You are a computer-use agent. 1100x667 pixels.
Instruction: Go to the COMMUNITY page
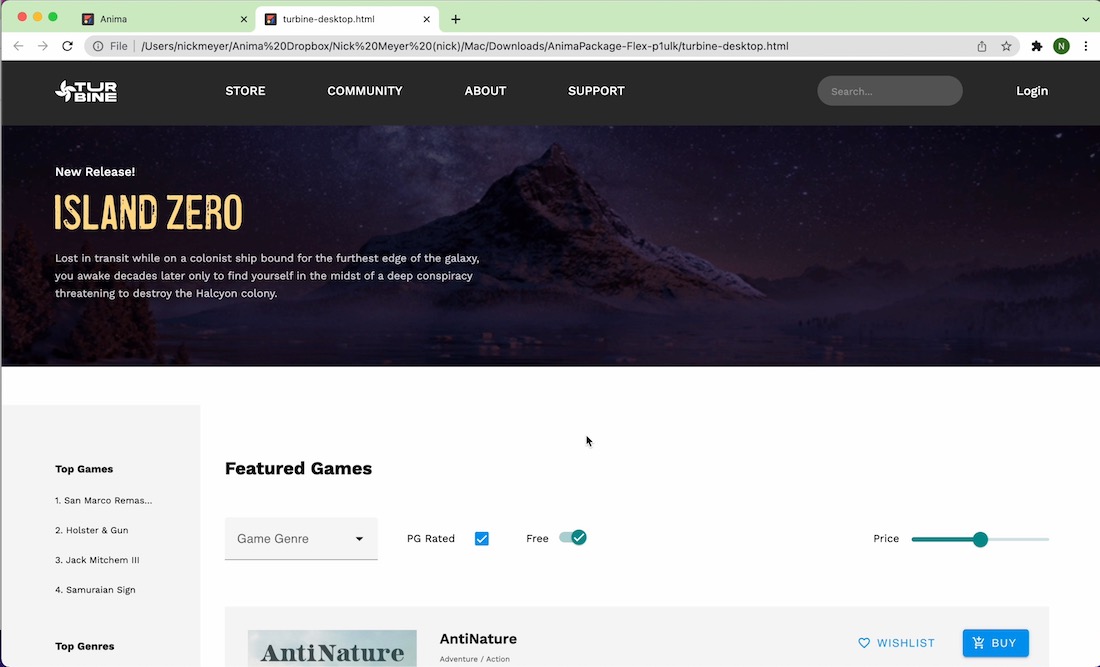click(x=365, y=91)
